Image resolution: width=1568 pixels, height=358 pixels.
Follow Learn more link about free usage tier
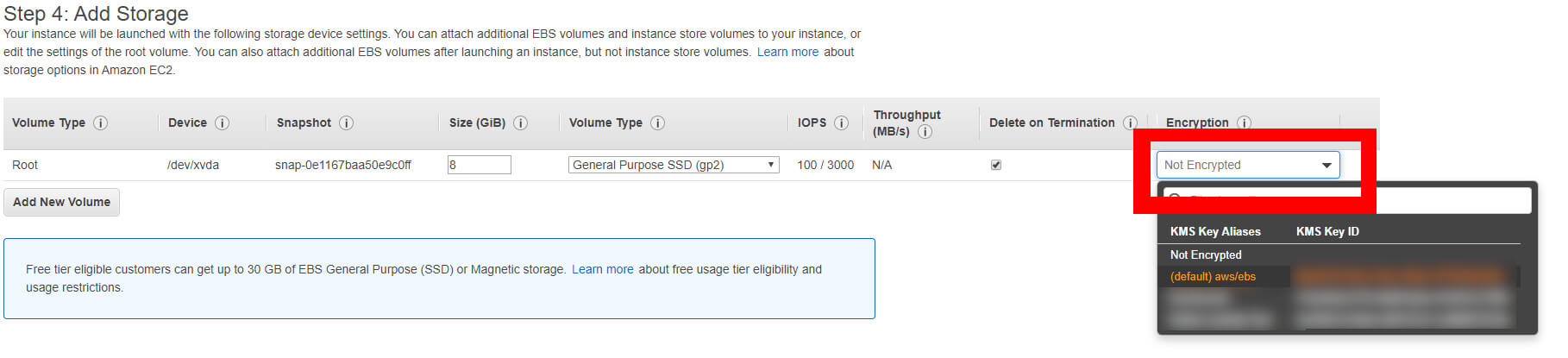tap(602, 269)
